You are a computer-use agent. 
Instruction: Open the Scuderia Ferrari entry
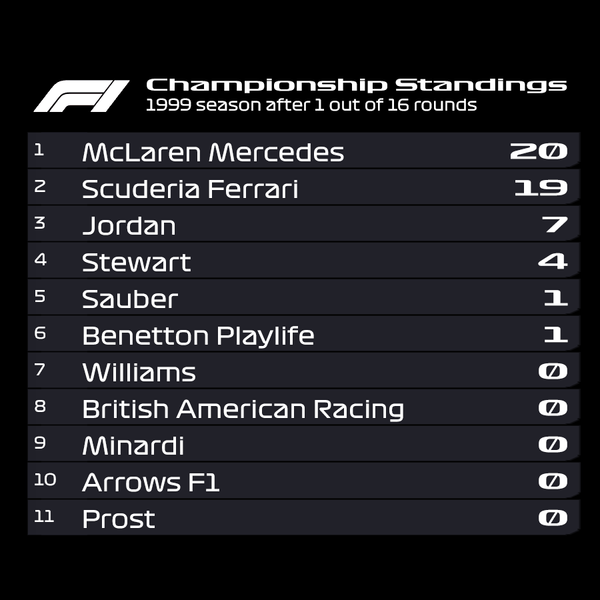coord(190,189)
